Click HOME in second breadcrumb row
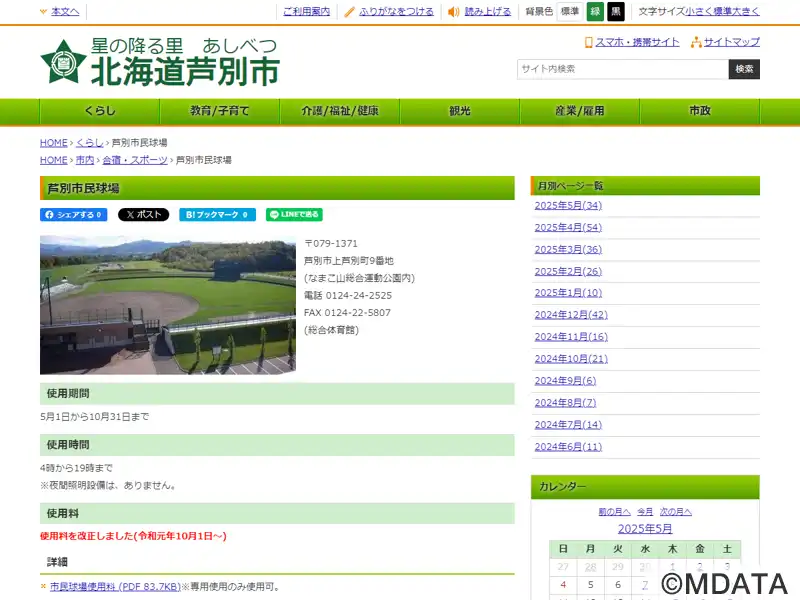 point(54,160)
